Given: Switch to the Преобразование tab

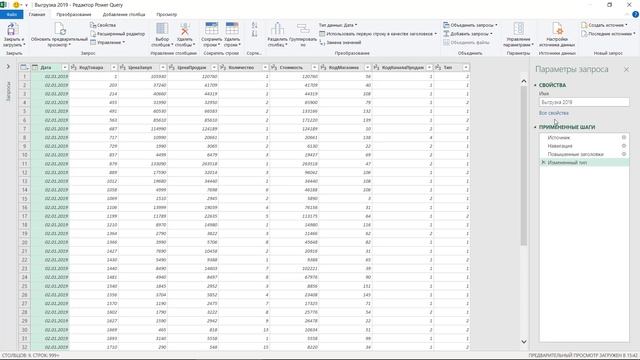Looking at the screenshot, I should click(x=74, y=14).
